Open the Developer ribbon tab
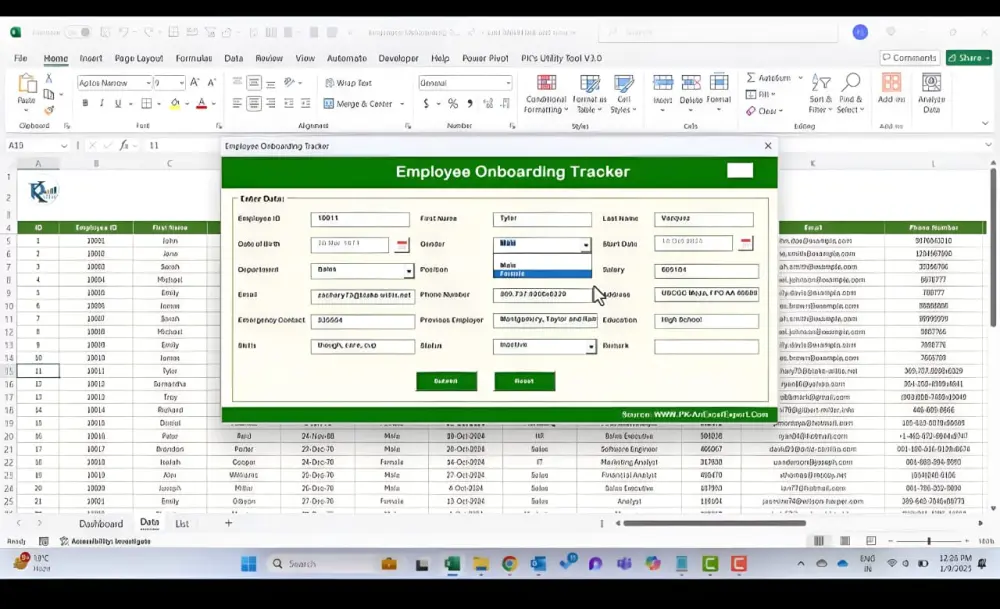 (398, 58)
